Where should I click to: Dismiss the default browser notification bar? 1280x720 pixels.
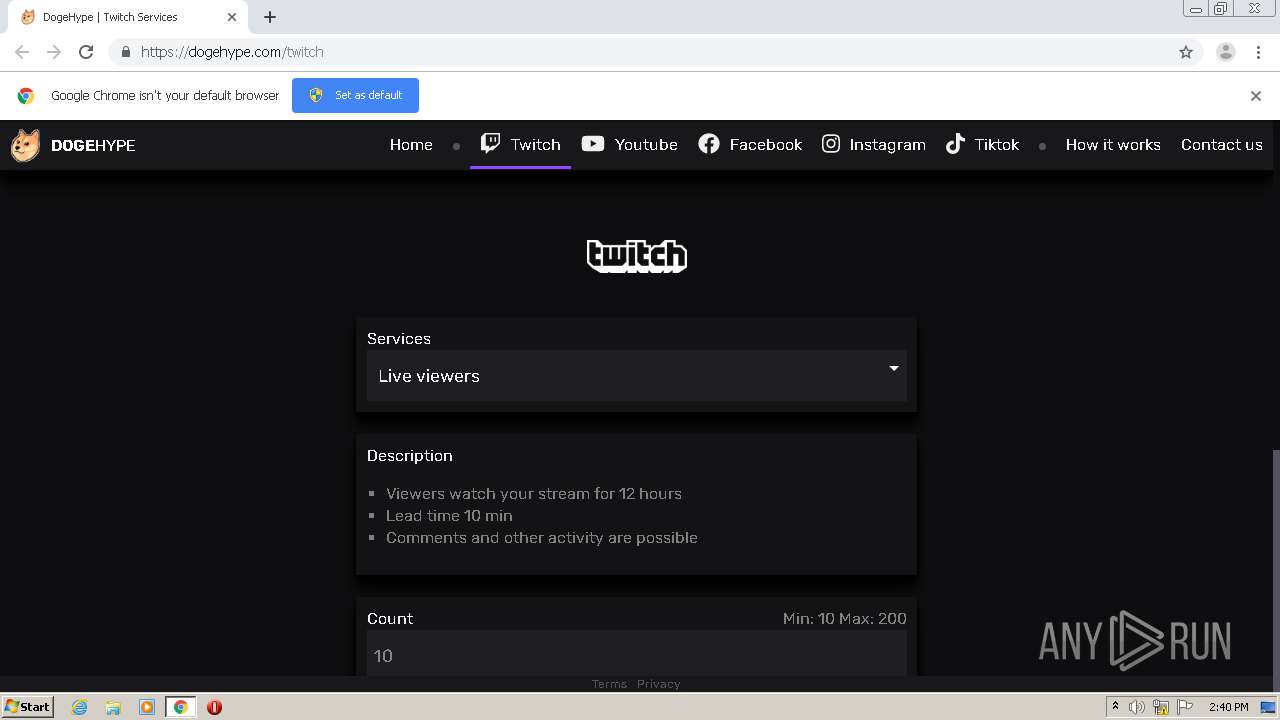click(x=1256, y=96)
